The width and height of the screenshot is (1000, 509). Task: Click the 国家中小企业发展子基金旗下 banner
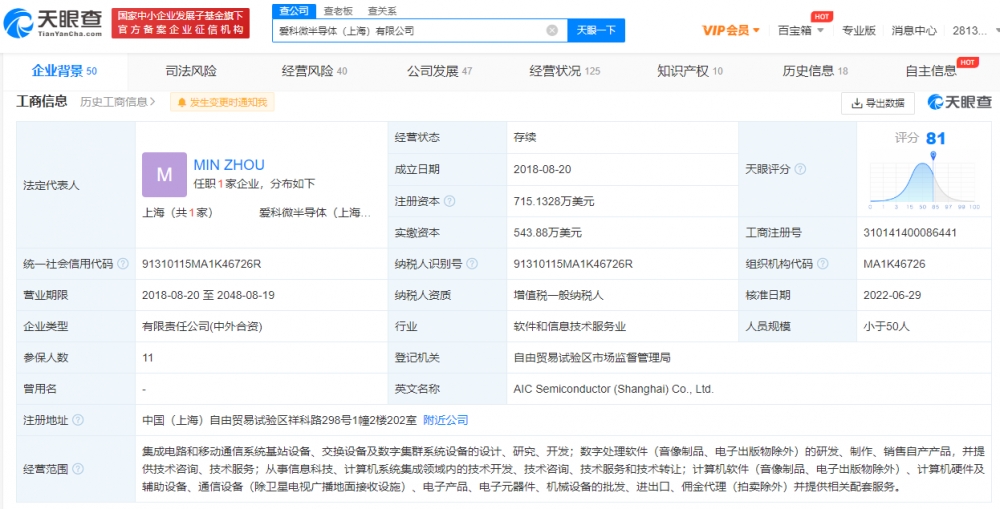tap(180, 24)
